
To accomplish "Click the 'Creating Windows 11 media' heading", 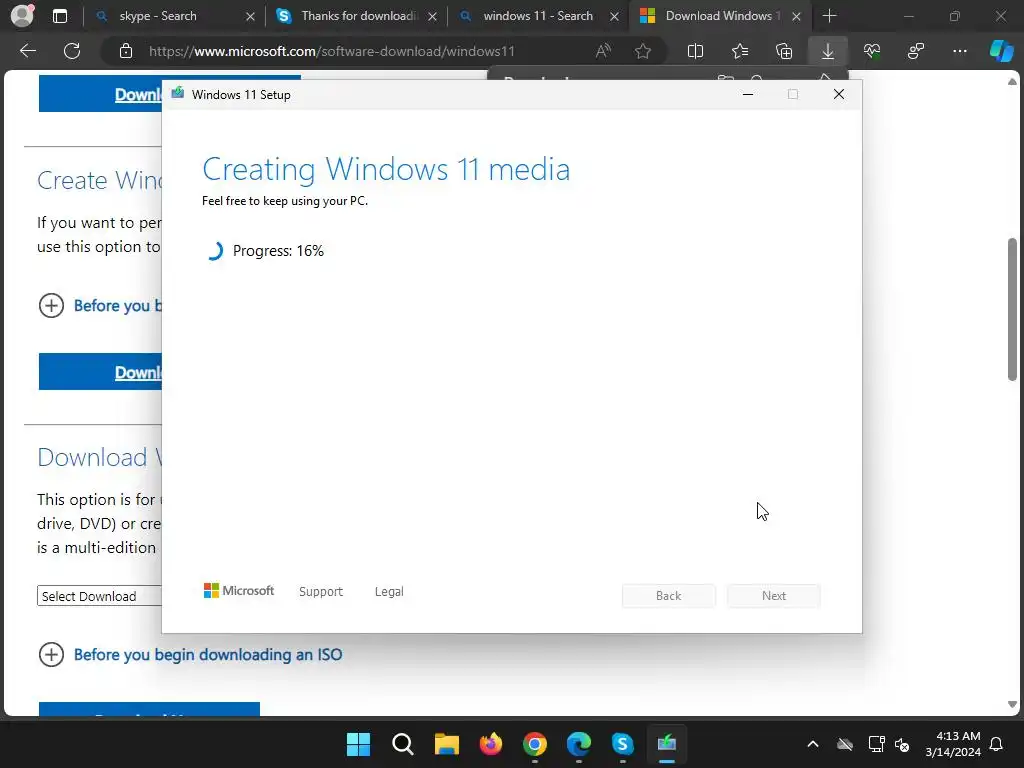I will tap(386, 169).
